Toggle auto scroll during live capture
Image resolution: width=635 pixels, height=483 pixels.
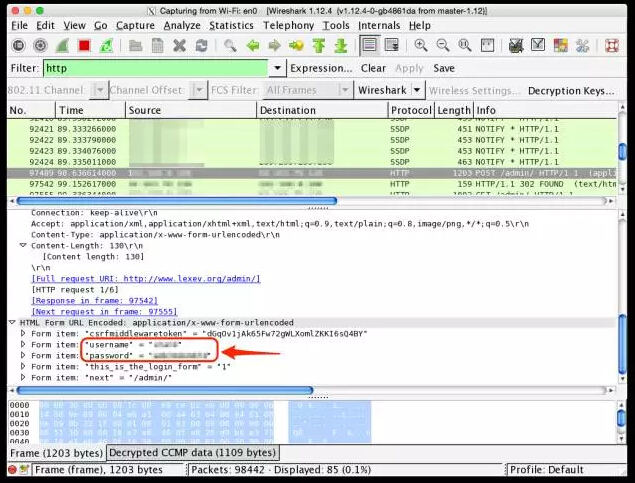(x=392, y=45)
